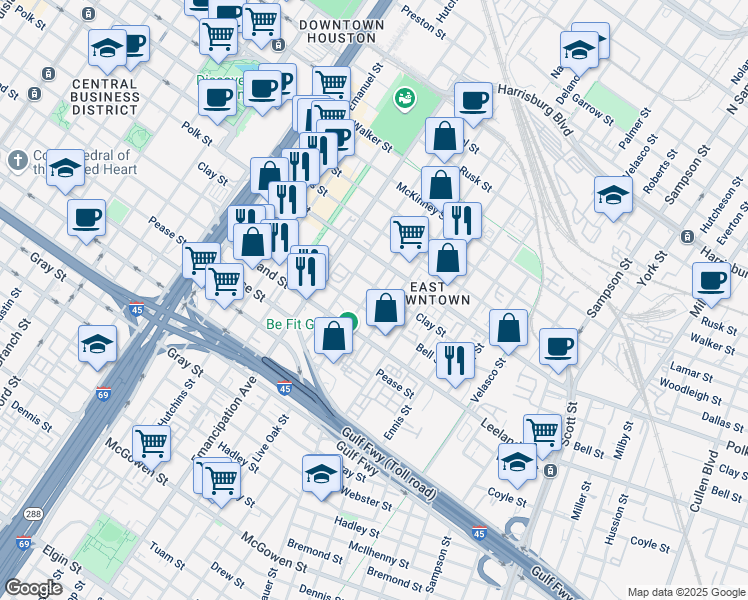Screen dimensions: 748x600
Task: Select the school marker over Cathedral of the Sacred Heart
Action: click(x=65, y=168)
